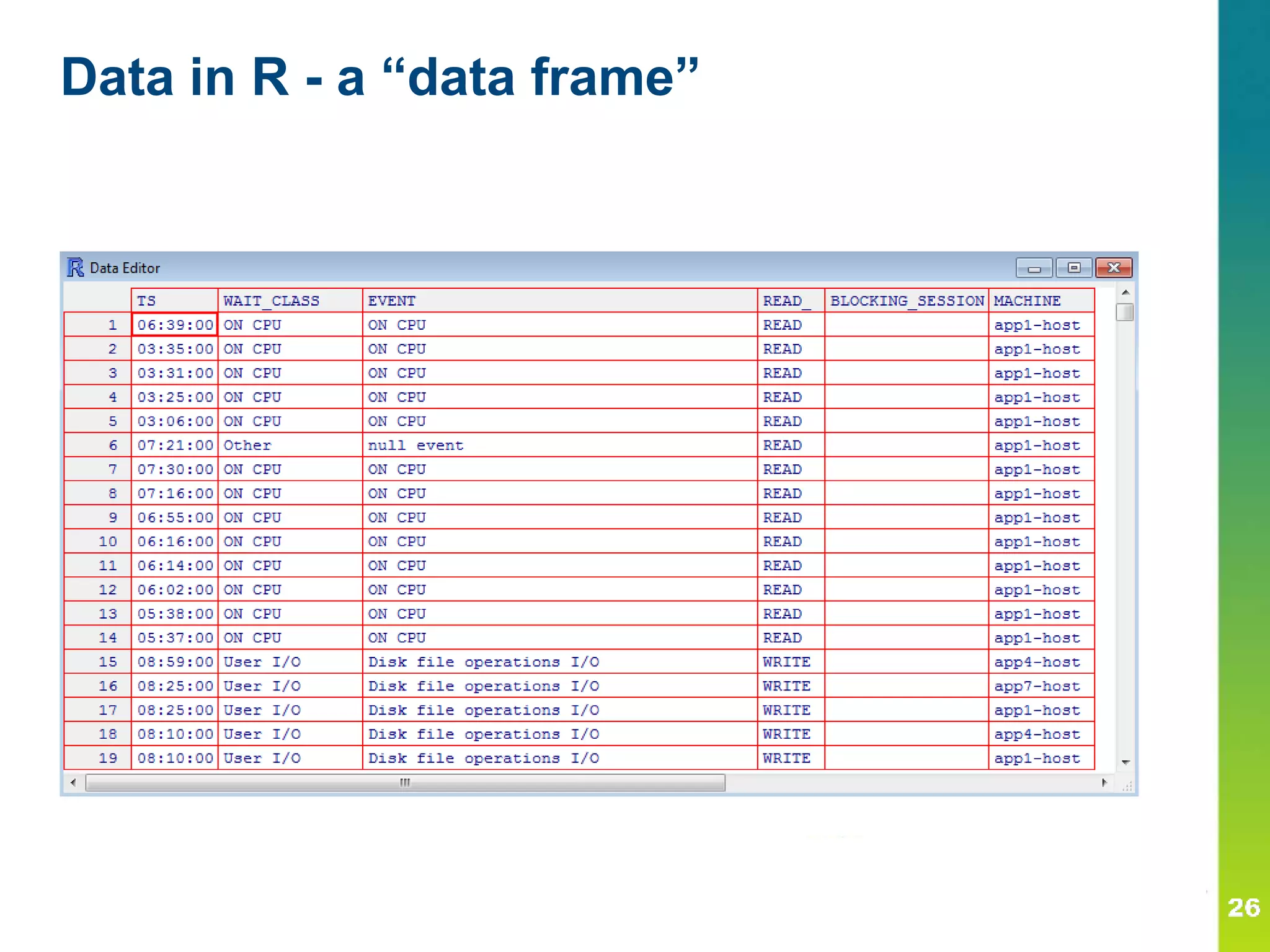
Task: Click the TS cell 06:55:00
Action: (174, 518)
